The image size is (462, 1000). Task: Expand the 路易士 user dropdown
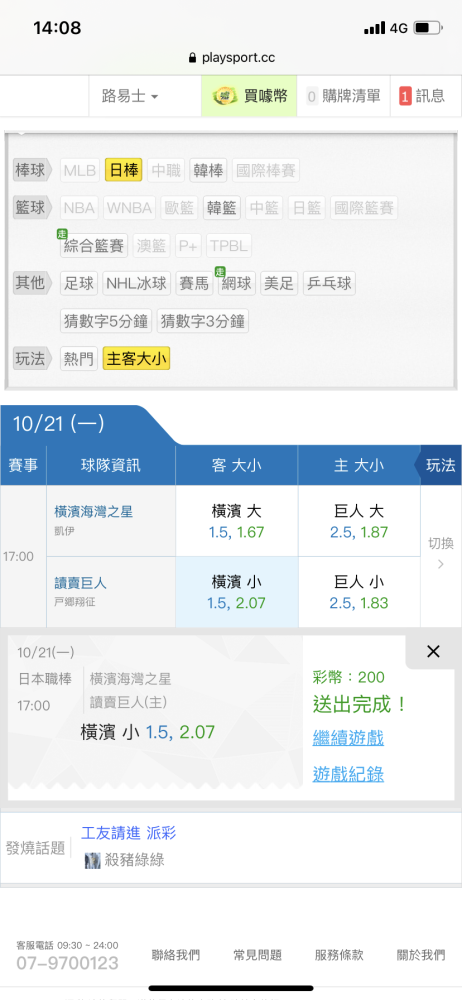point(130,96)
